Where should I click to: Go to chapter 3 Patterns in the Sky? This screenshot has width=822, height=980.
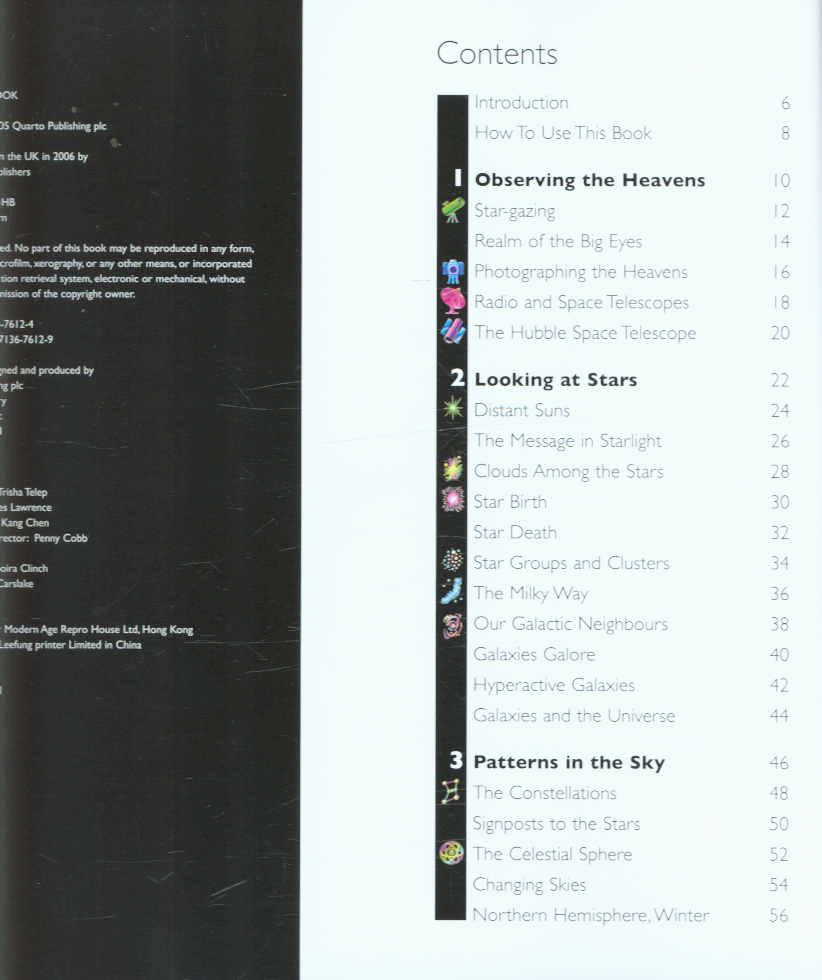point(568,762)
